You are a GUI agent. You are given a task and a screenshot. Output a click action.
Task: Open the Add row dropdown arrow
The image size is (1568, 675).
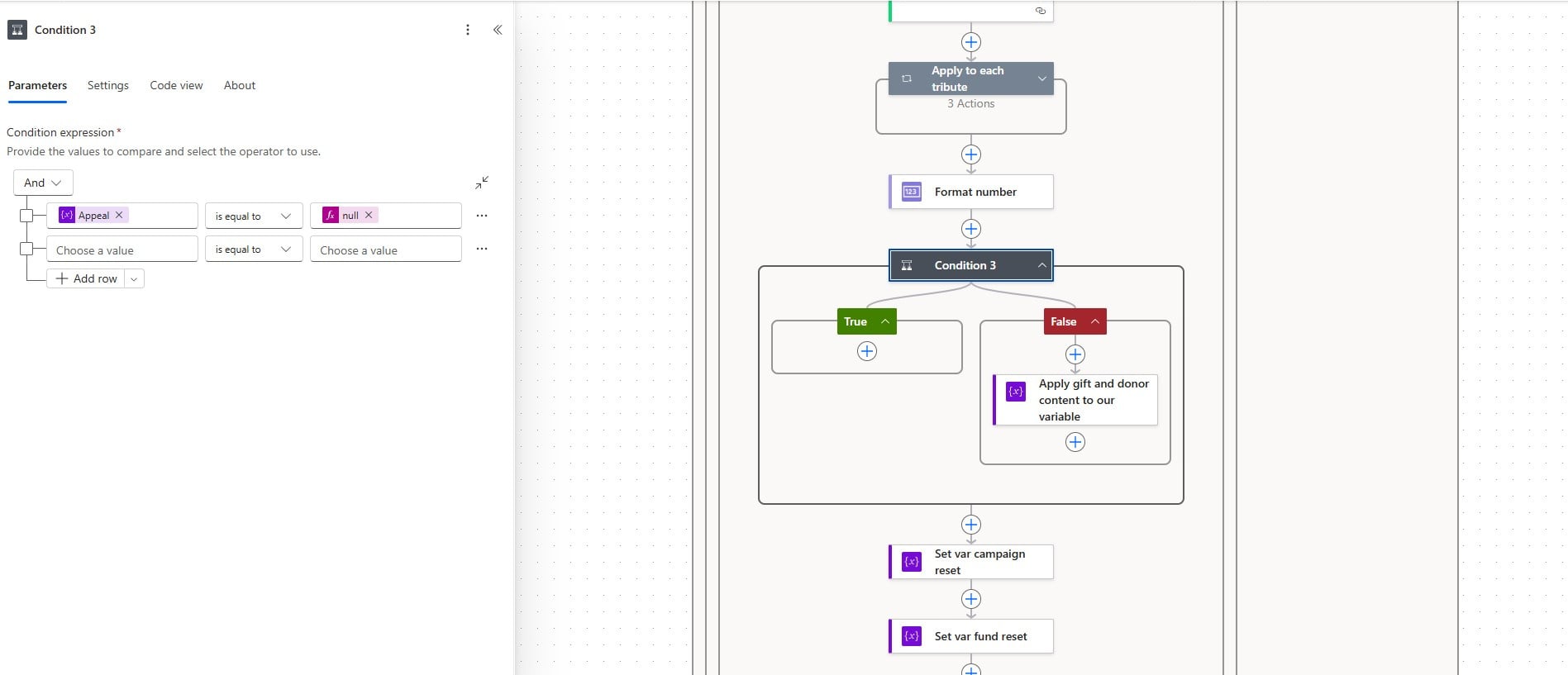pos(134,278)
